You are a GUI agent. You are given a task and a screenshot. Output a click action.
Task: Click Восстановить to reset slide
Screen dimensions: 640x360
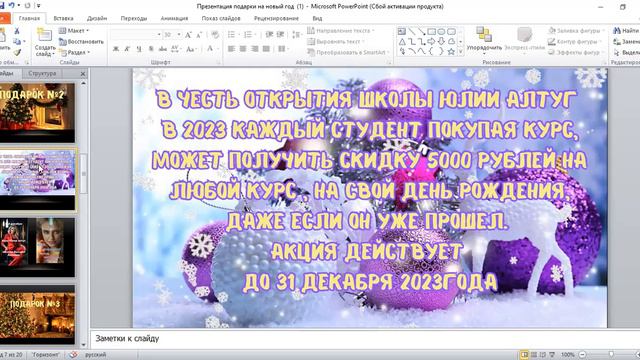tap(81, 42)
